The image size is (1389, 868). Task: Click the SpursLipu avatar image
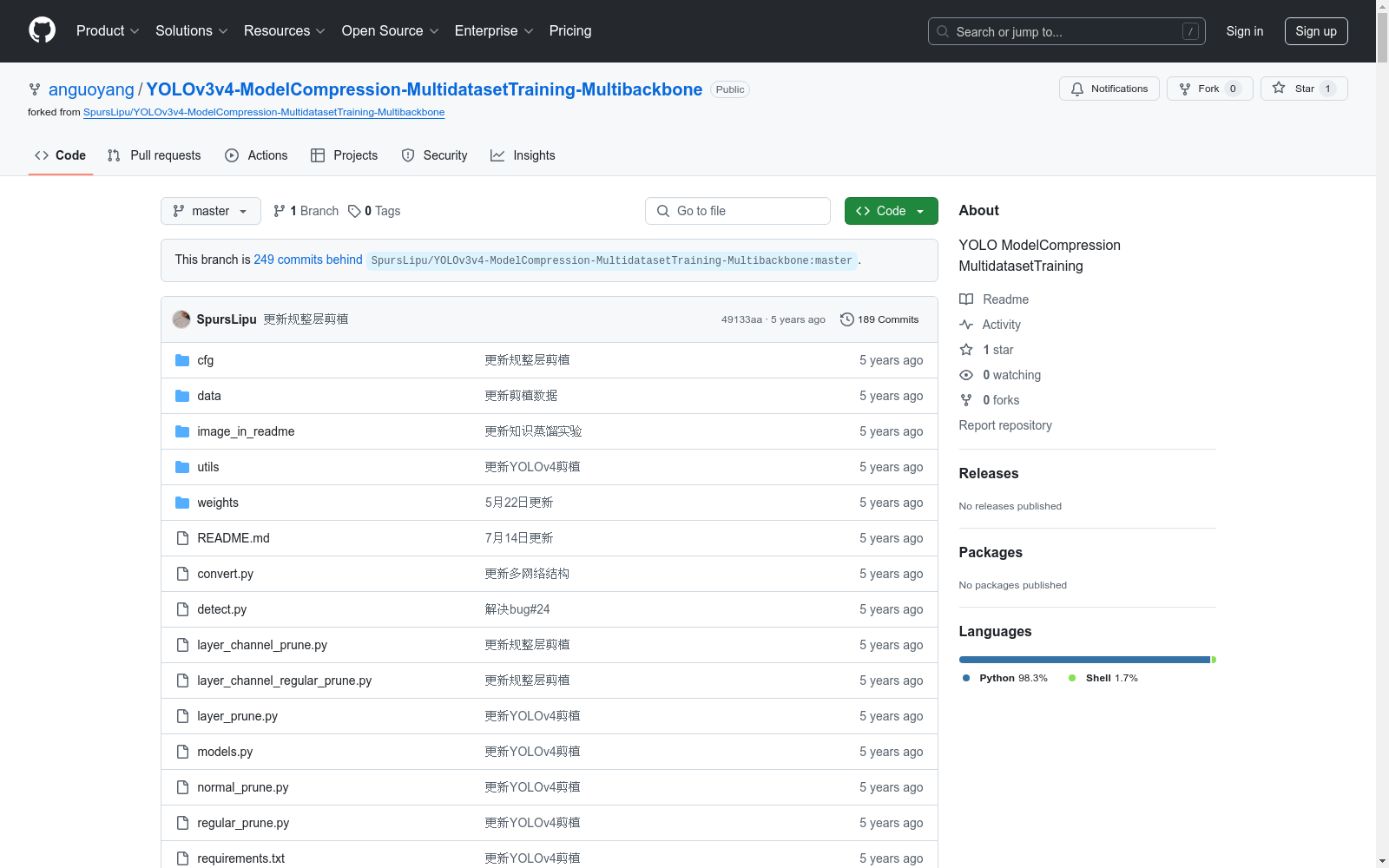click(x=181, y=319)
